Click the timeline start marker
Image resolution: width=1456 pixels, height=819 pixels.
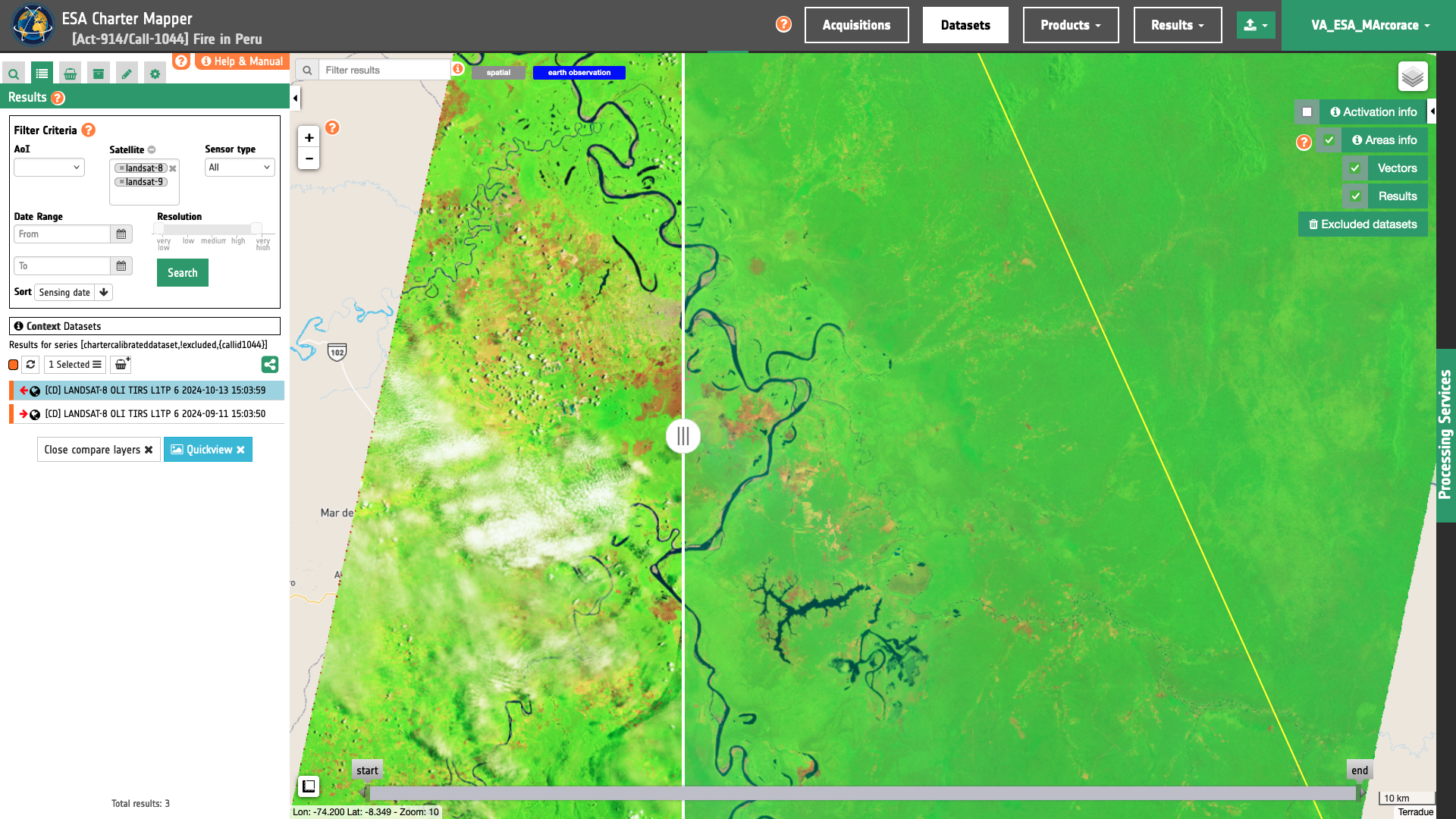click(x=367, y=770)
